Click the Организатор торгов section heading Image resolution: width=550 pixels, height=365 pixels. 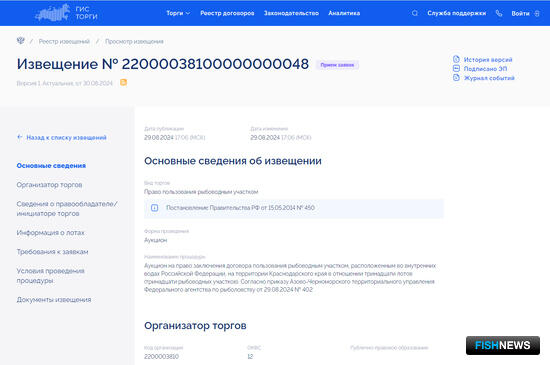195,325
